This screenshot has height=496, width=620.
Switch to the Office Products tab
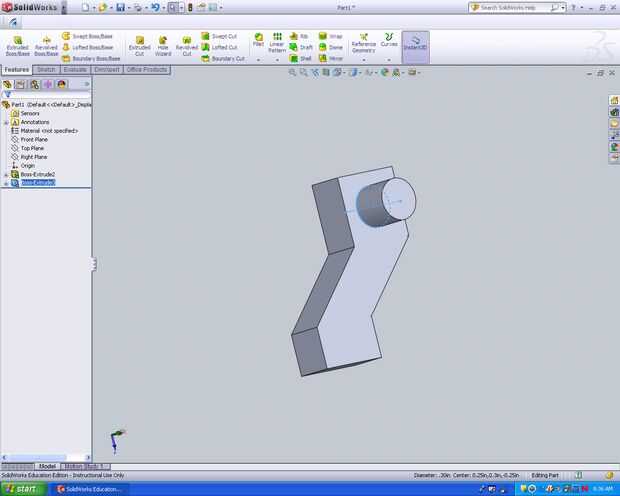click(147, 70)
